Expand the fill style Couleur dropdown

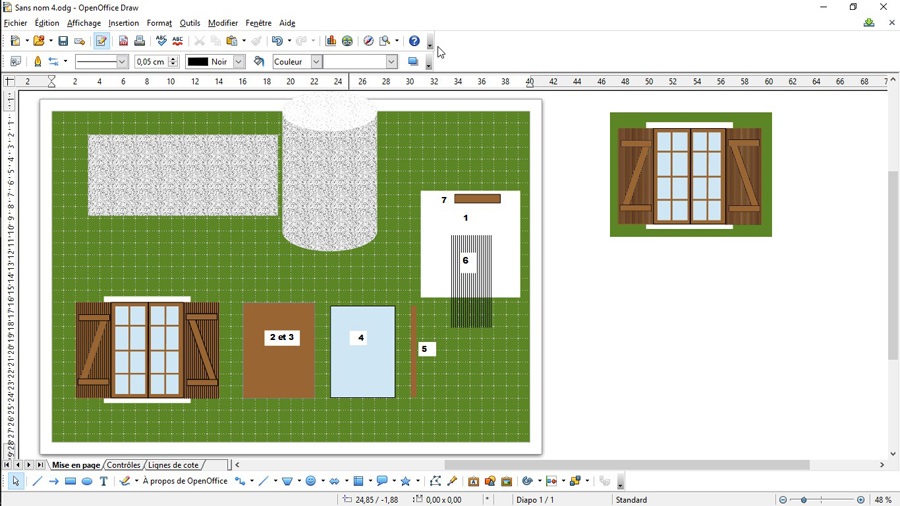[316, 62]
